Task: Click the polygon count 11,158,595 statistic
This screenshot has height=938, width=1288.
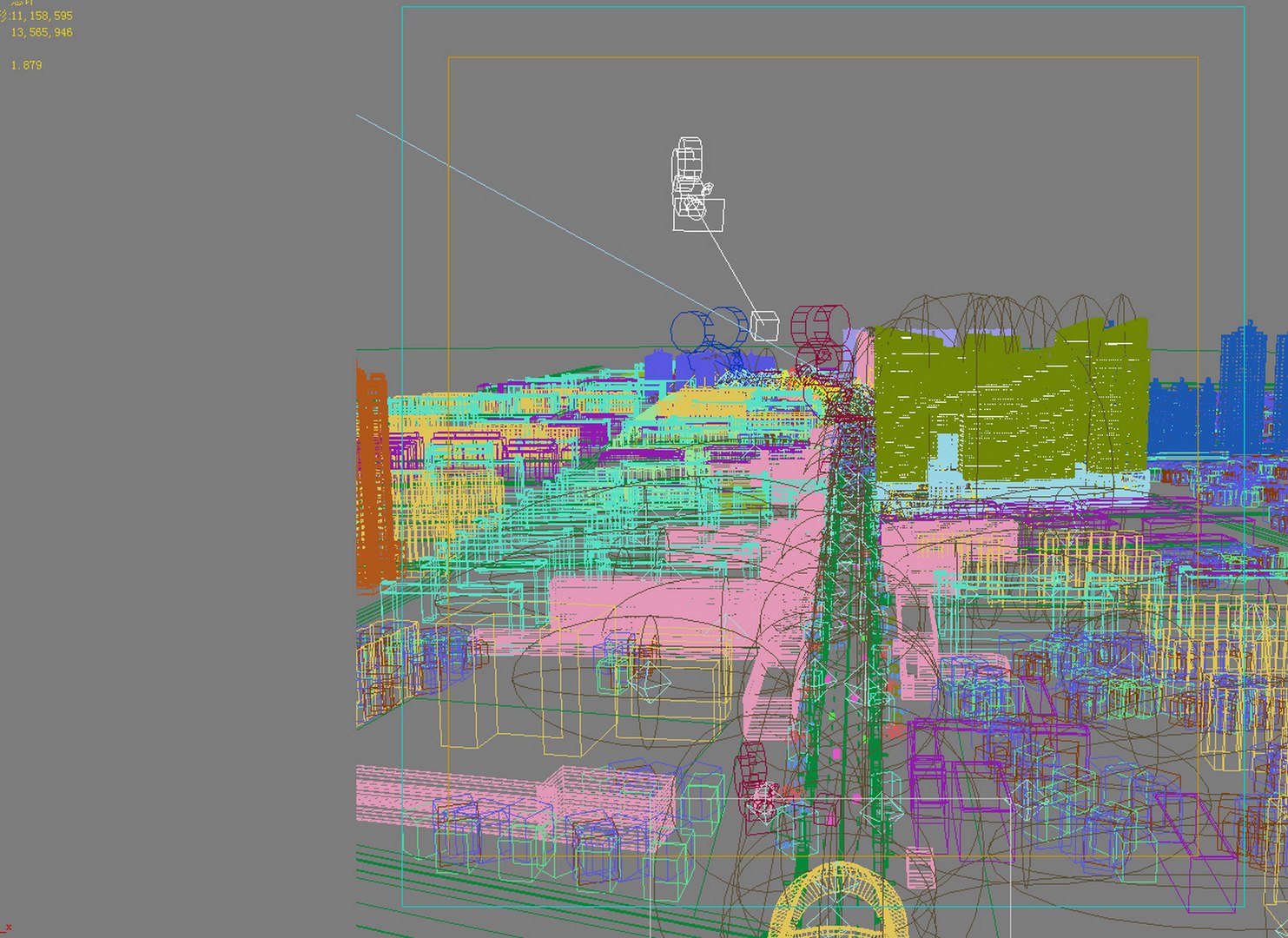Action: (42, 16)
